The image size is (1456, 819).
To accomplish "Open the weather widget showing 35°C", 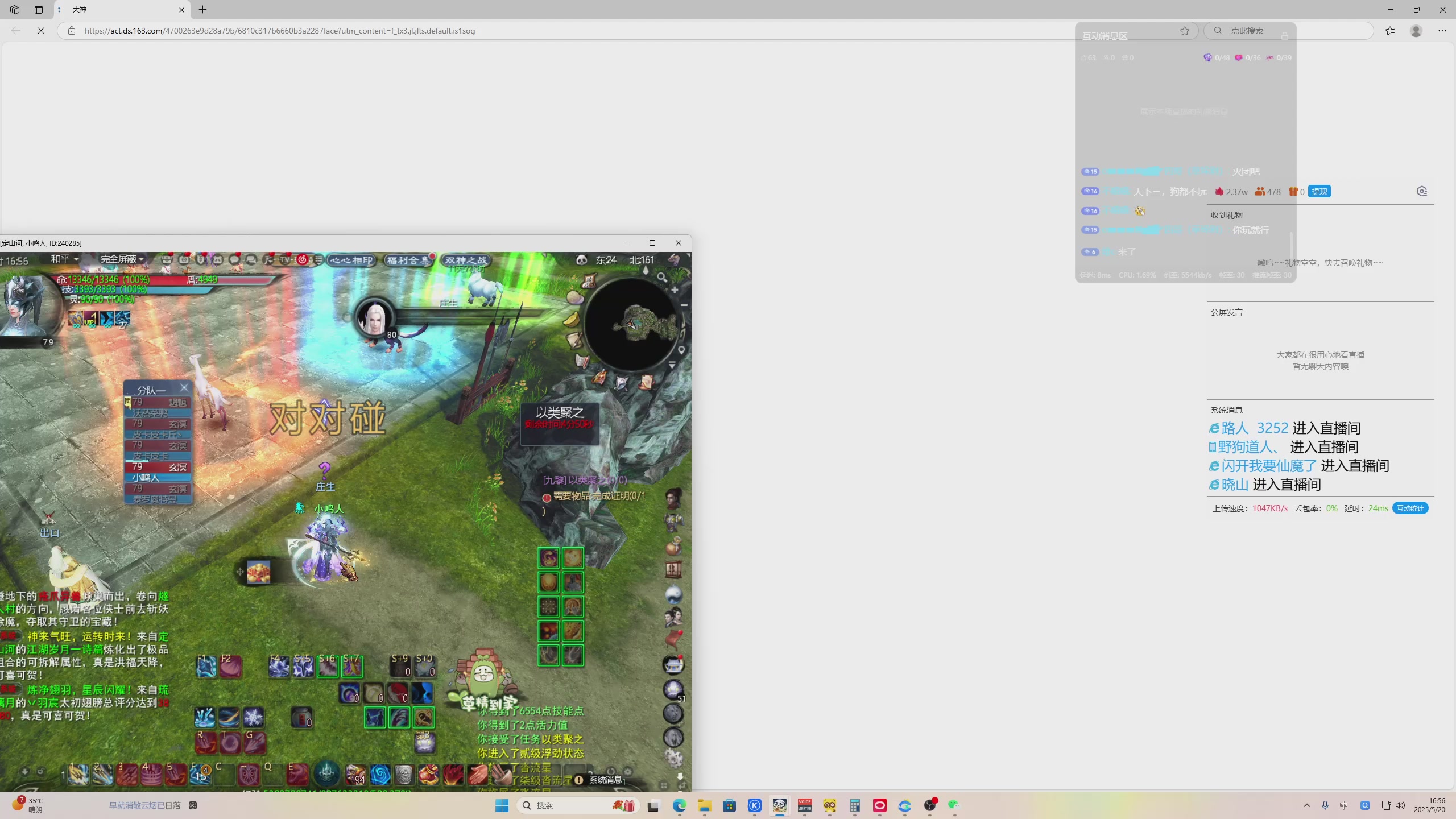I will (27, 805).
